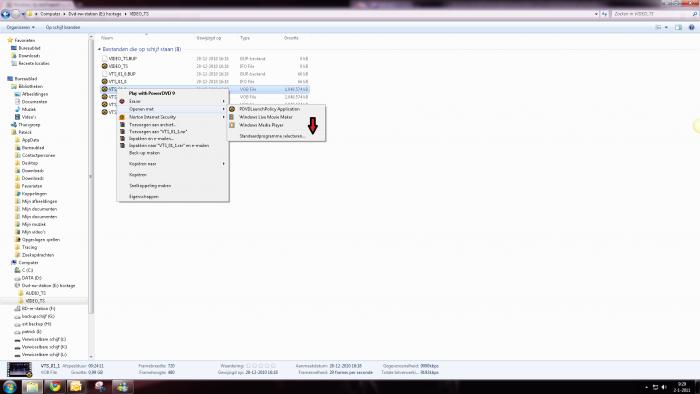Select PDVDLaunchPolicy Application in submenu
This screenshot has width=700, height=394.
pyautogui.click(x=269, y=109)
